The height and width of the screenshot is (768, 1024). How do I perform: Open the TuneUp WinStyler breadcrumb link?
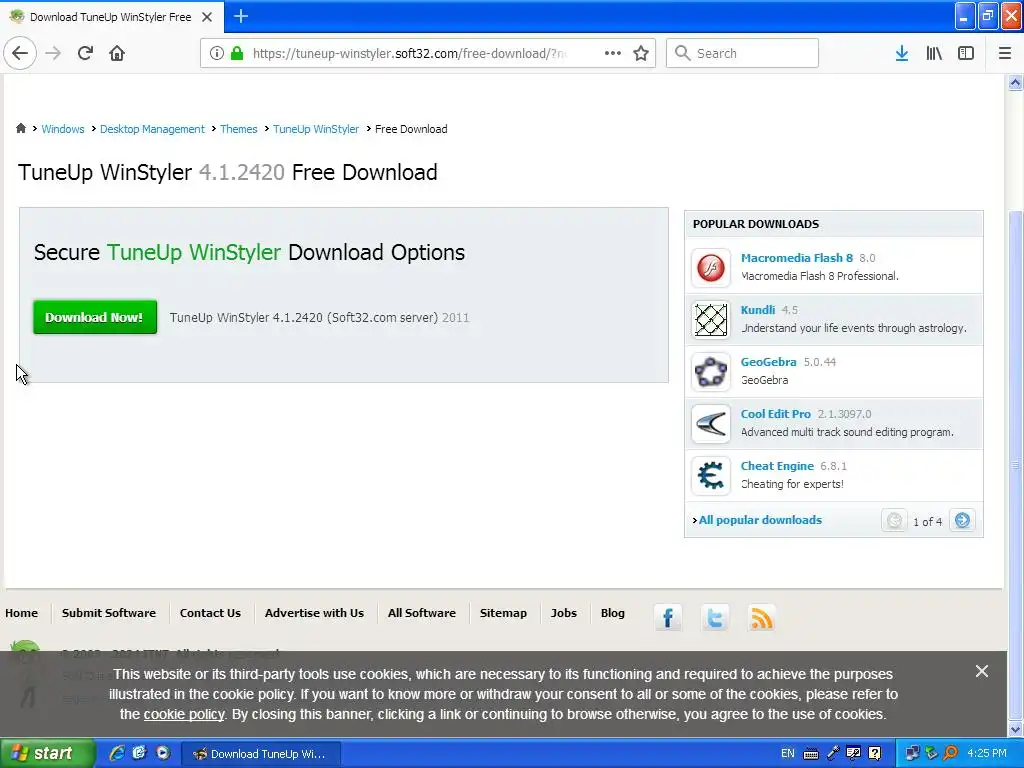coord(316,129)
